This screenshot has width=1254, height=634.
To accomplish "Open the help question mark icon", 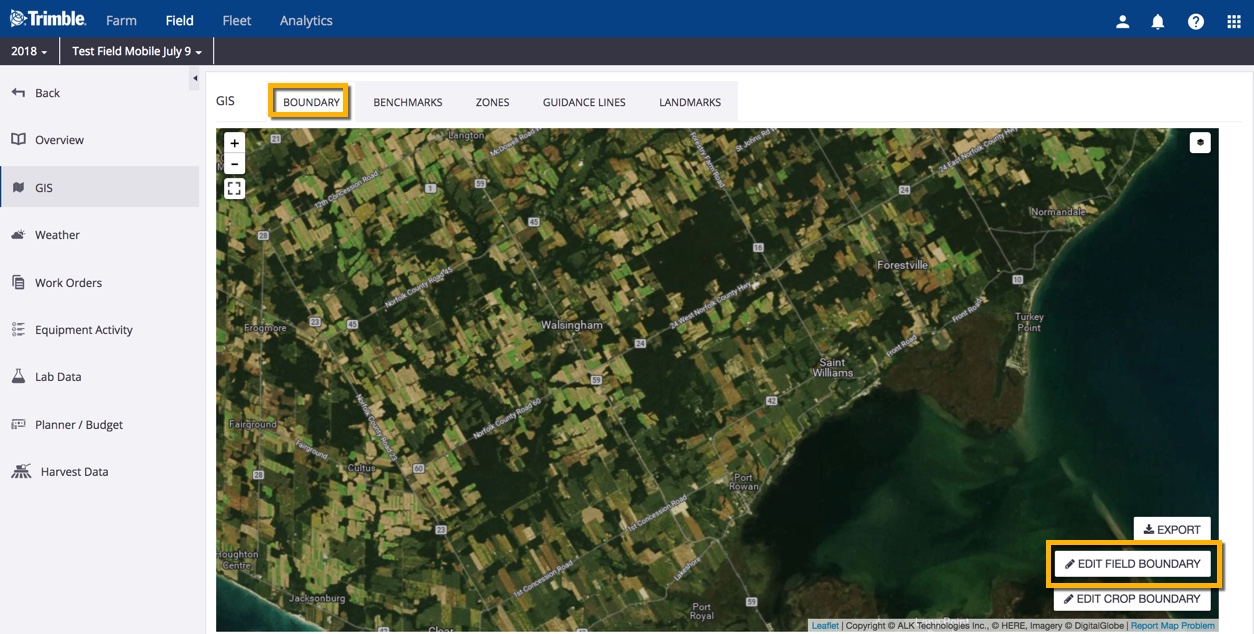I will (x=1195, y=21).
